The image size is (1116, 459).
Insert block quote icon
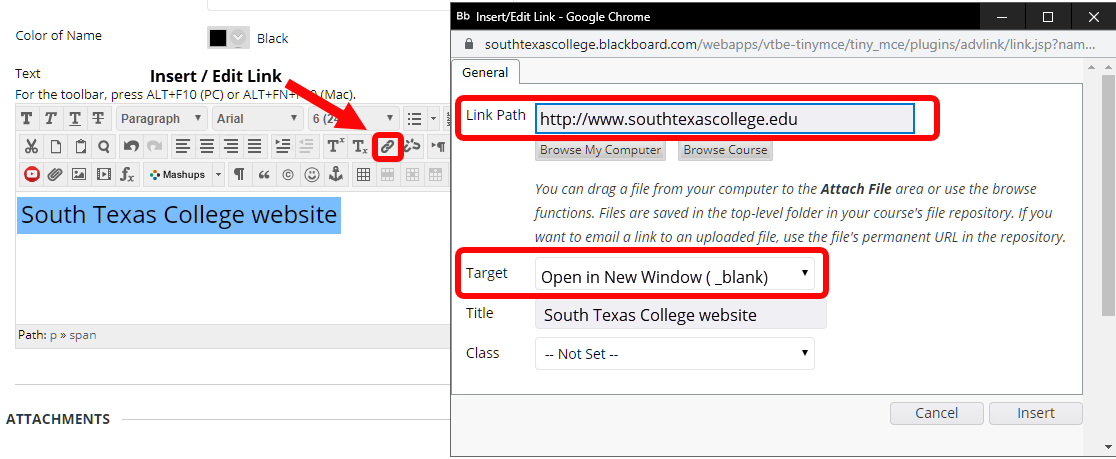click(x=264, y=174)
